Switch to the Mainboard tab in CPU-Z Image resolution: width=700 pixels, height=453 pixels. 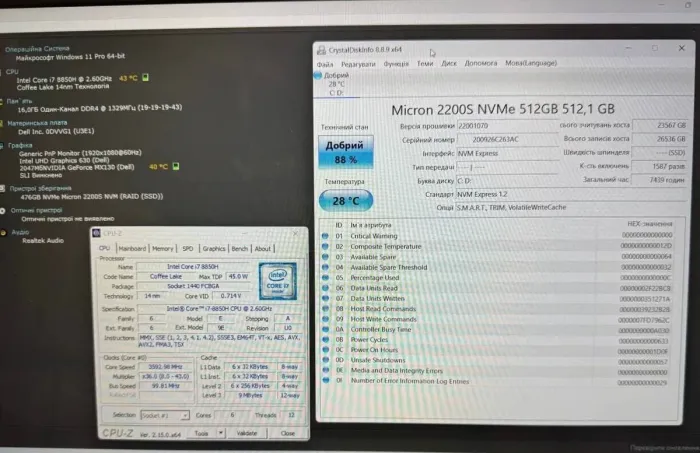pyautogui.click(x=132, y=249)
